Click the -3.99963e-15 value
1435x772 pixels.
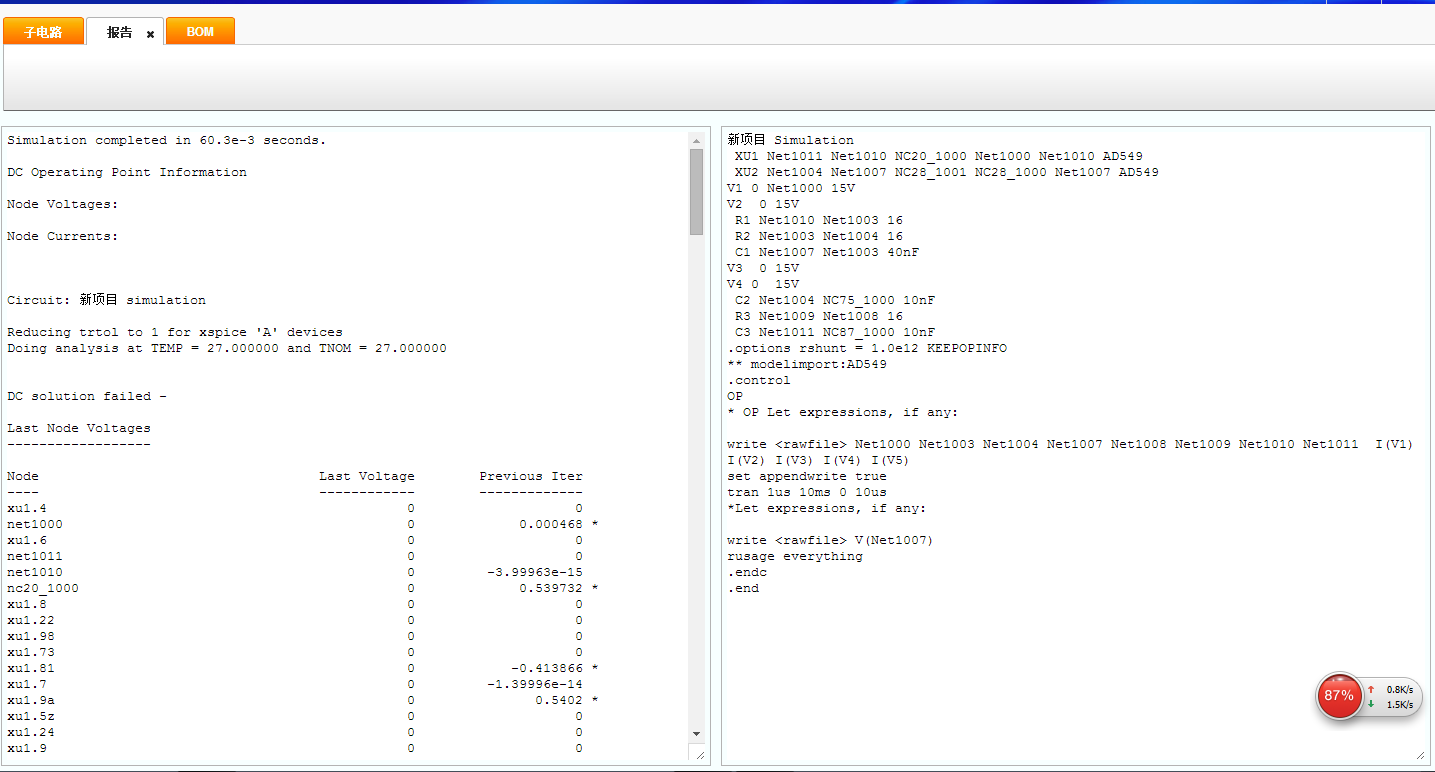click(x=535, y=572)
